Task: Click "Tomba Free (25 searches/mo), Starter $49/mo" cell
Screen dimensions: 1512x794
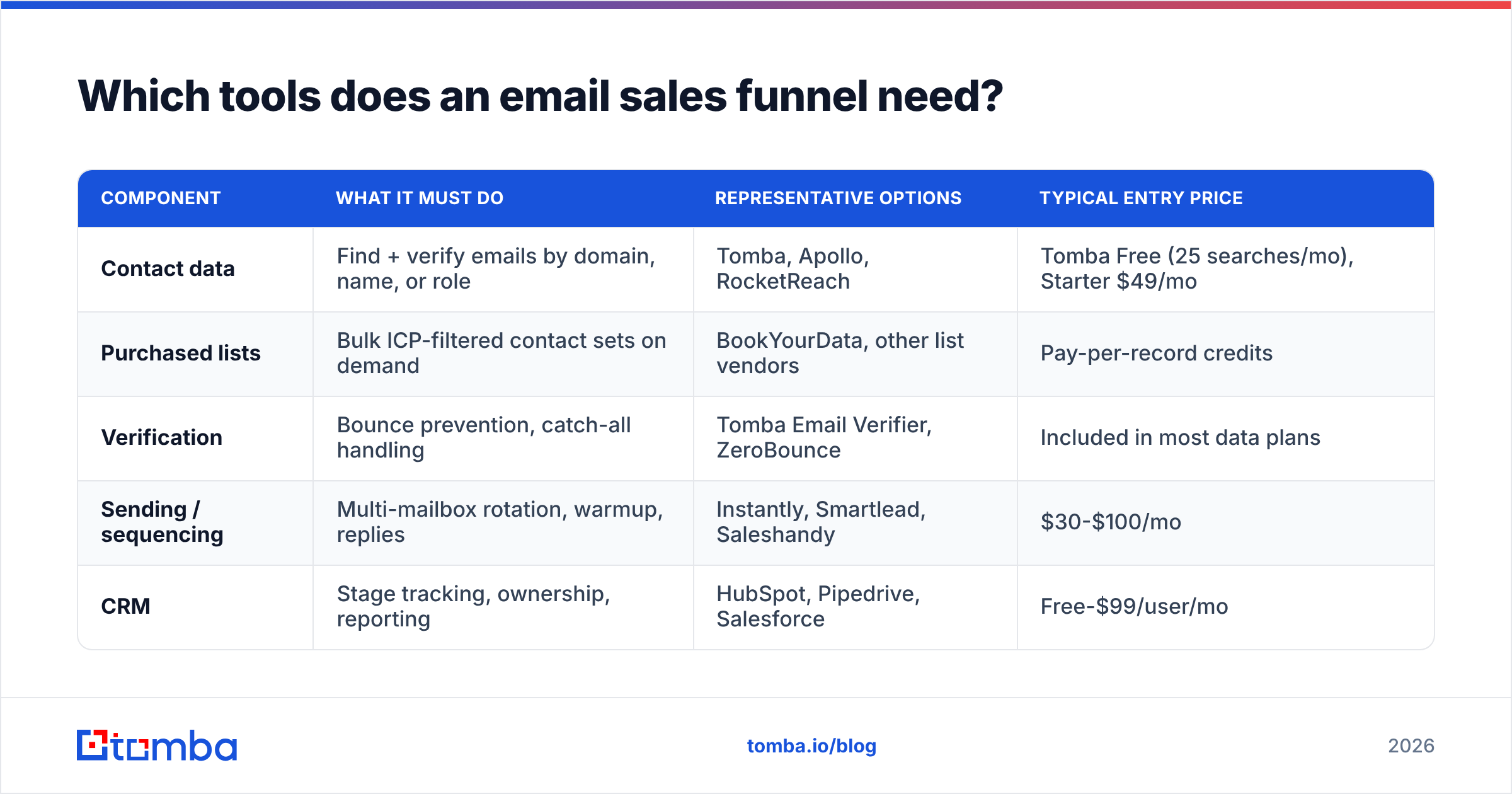Action: pyautogui.click(x=1225, y=269)
